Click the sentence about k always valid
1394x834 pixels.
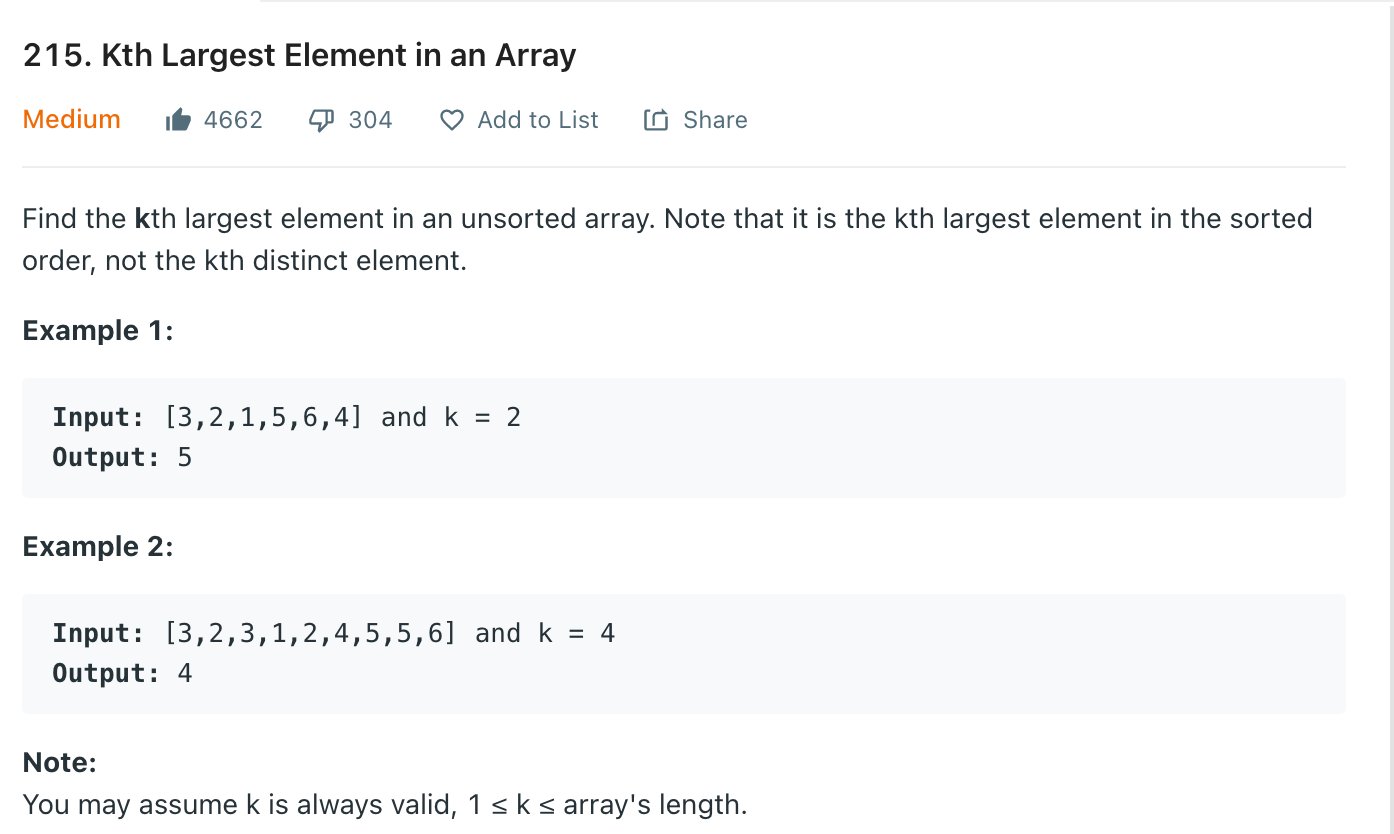[385, 804]
